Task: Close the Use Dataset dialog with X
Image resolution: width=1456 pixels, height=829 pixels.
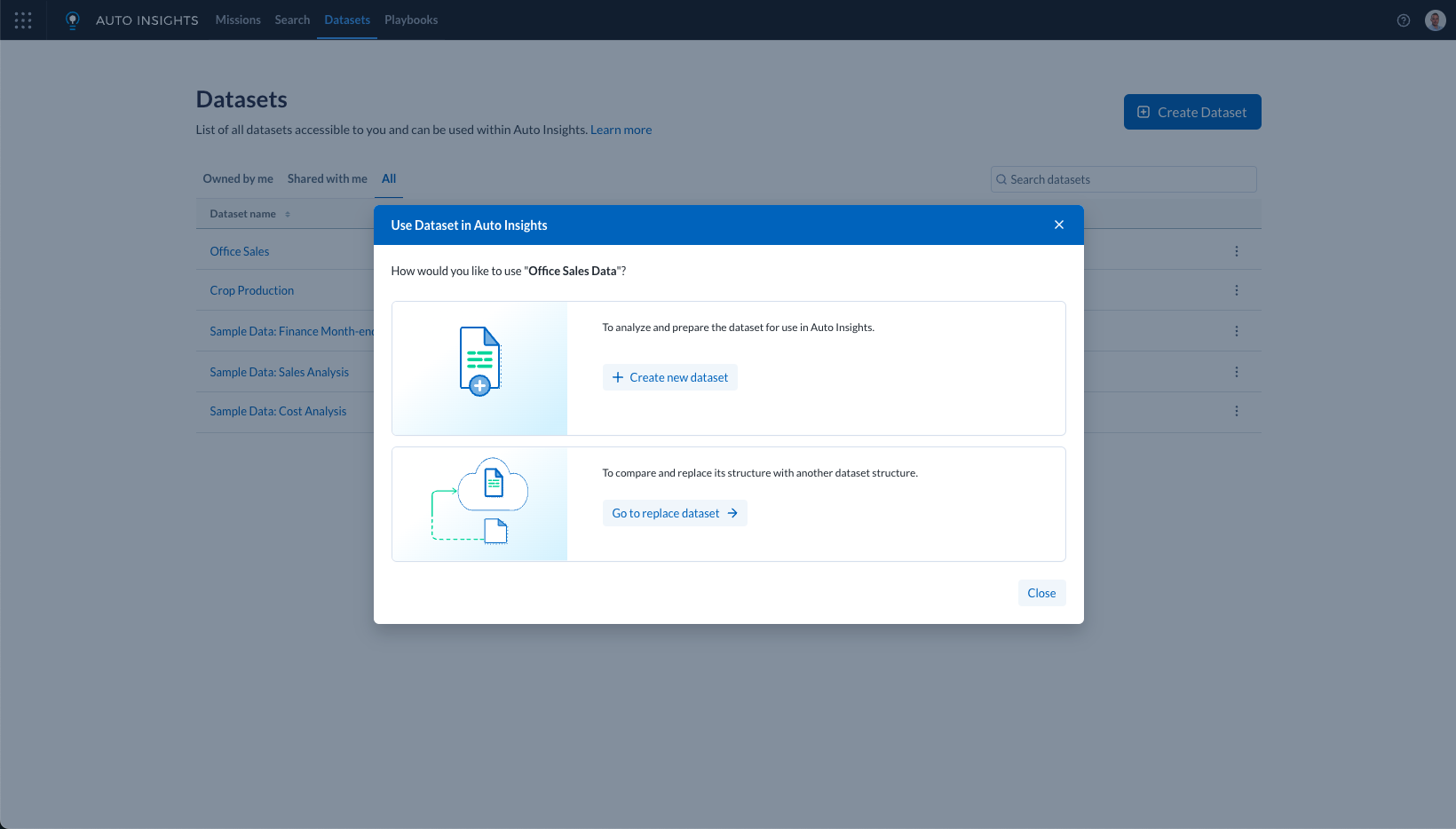Action: [x=1059, y=225]
